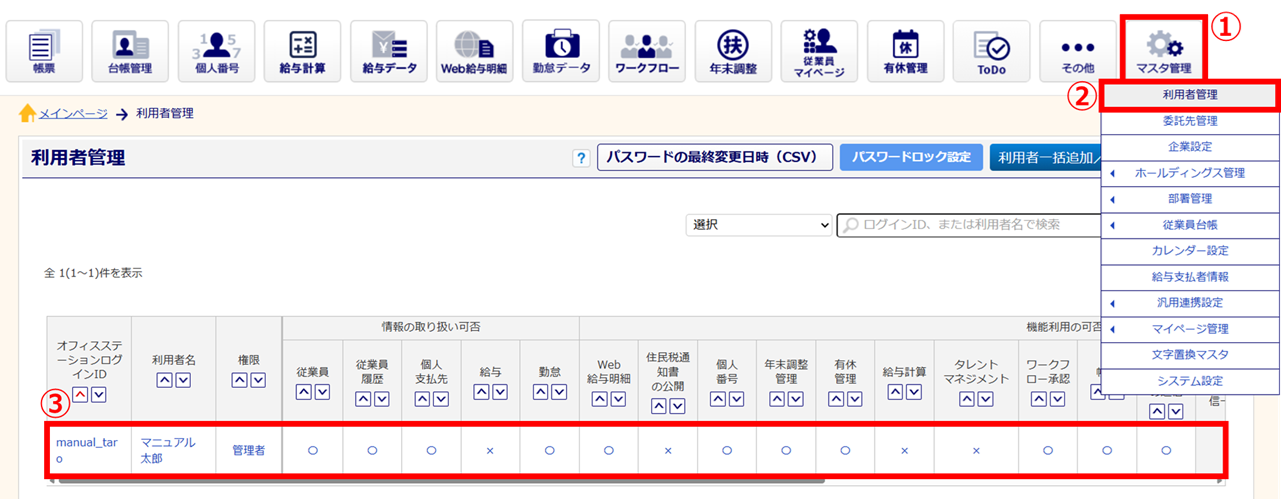
Task: Open the 選択 search filter dropdown
Action: pyautogui.click(x=759, y=225)
